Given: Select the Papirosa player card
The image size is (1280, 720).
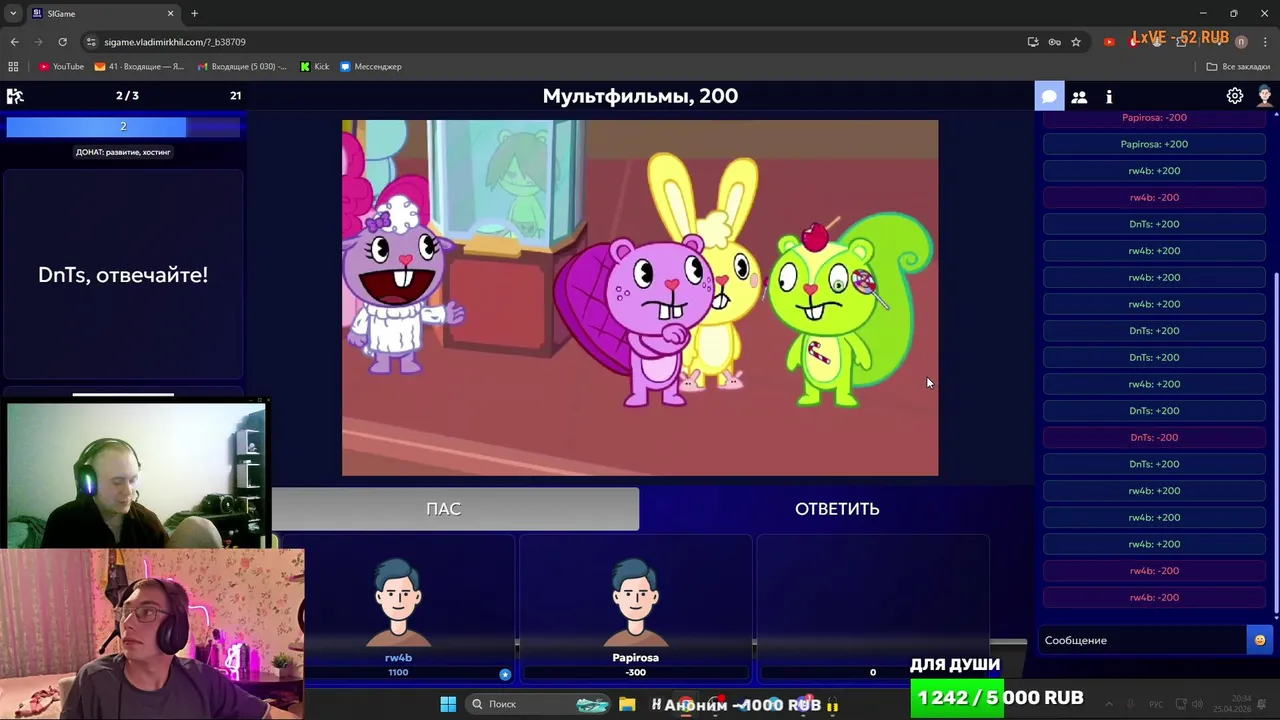Looking at the screenshot, I should 635,608.
